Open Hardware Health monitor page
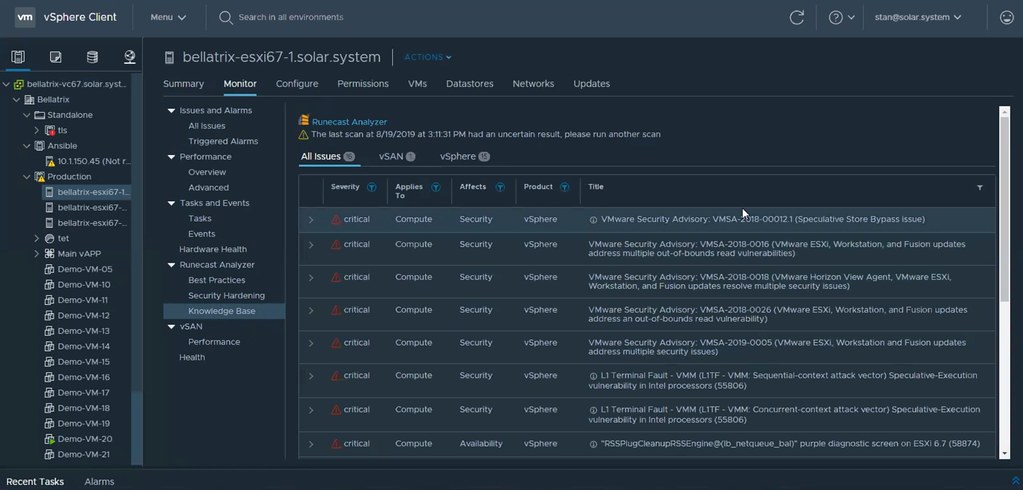Screen dimensions: 1023x490 click(213, 249)
